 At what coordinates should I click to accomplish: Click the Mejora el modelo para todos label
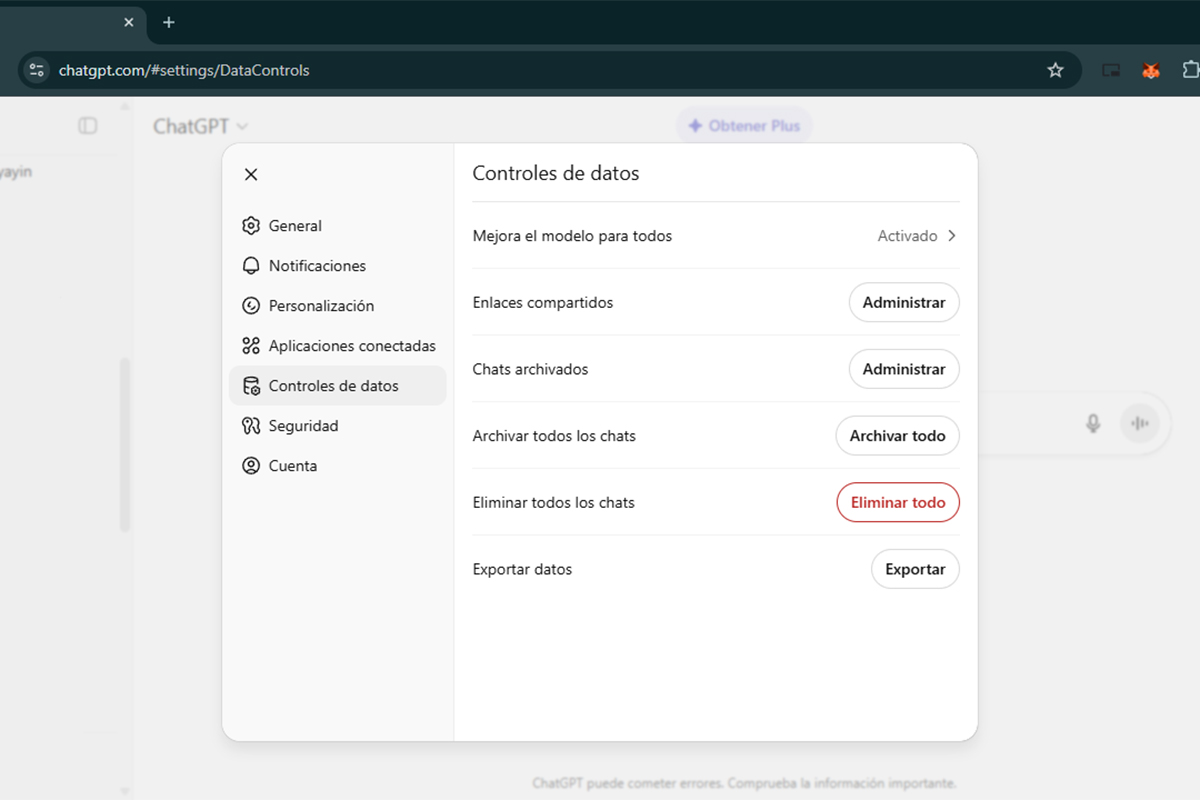pos(572,236)
